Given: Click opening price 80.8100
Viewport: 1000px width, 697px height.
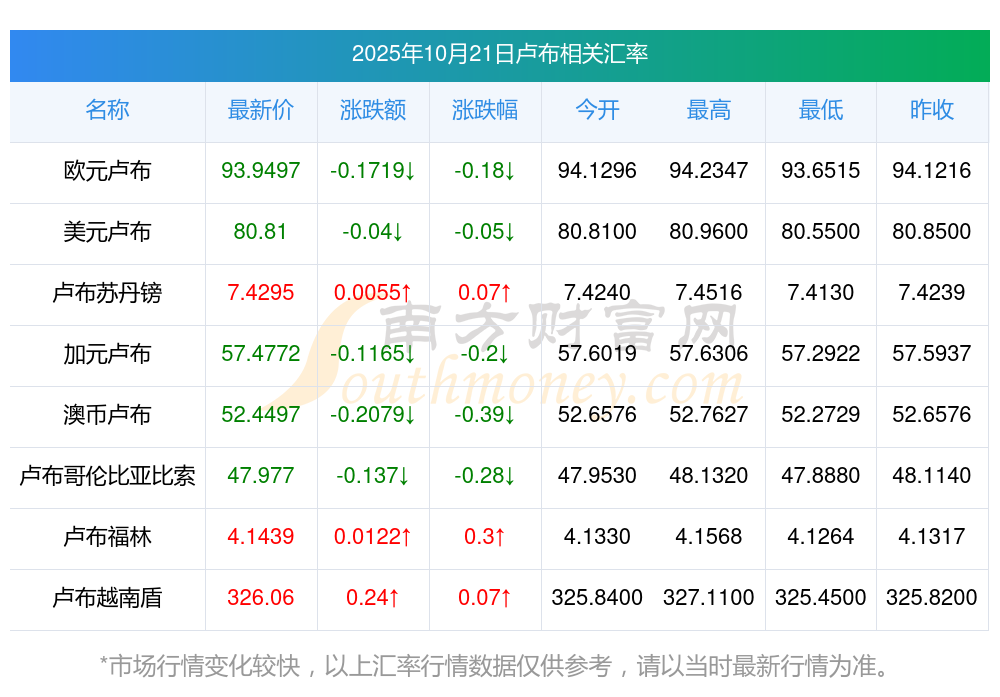Looking at the screenshot, I should coord(597,231).
